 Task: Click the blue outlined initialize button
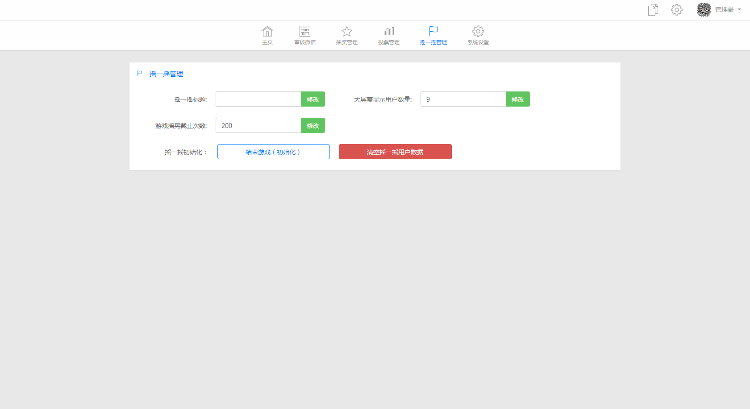coord(273,152)
